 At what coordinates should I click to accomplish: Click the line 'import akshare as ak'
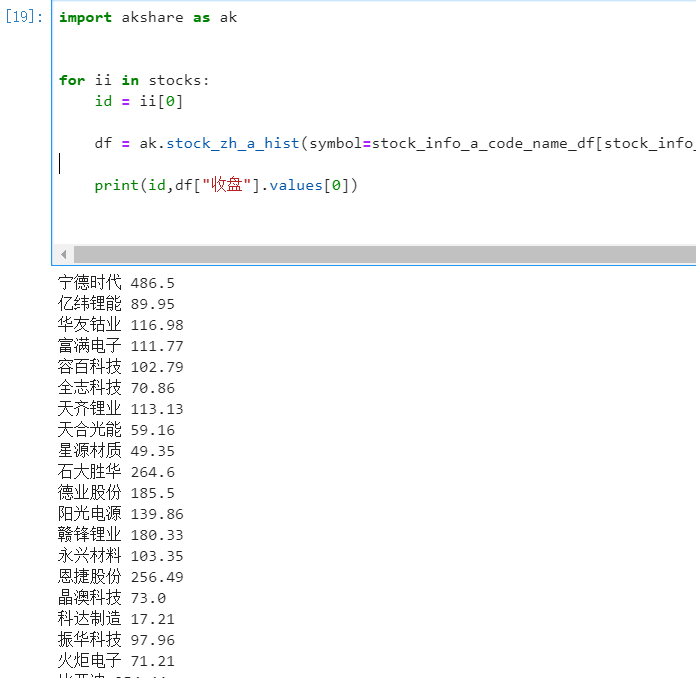coord(148,18)
